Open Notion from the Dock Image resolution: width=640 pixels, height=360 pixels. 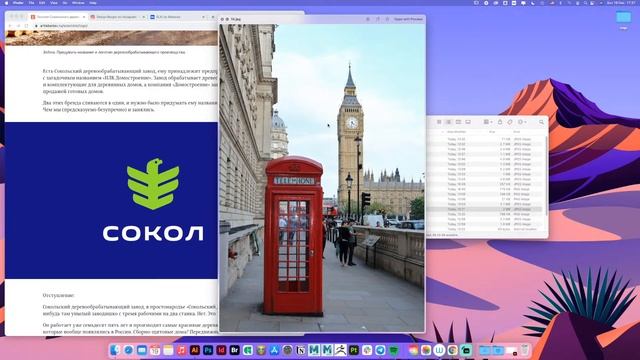301,350
